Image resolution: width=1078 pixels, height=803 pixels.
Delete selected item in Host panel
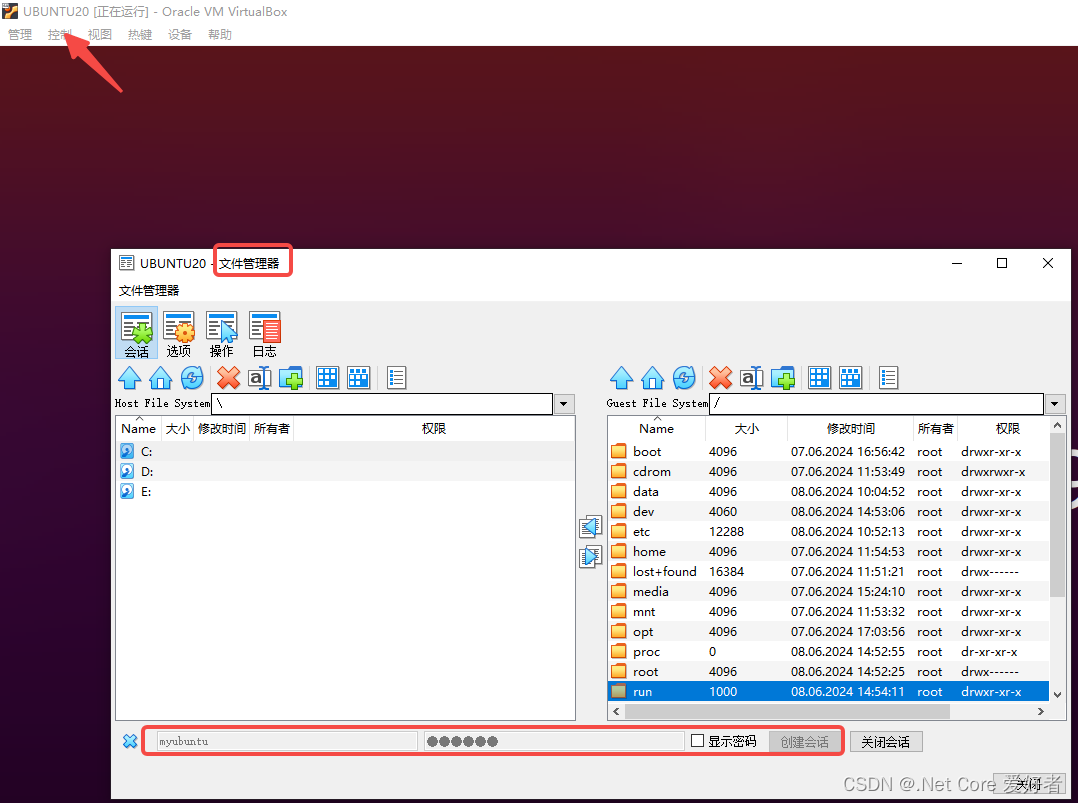pyautogui.click(x=228, y=377)
